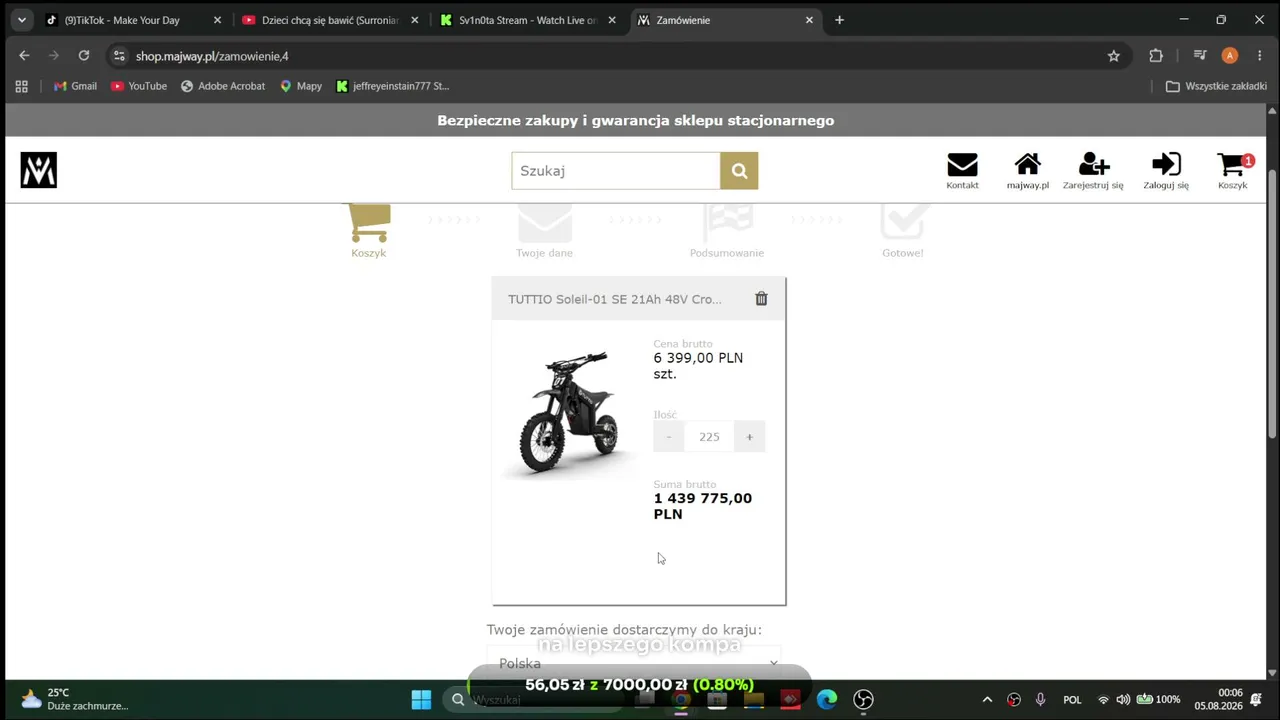View site information icon in address bar
The height and width of the screenshot is (720, 1280).
(119, 56)
